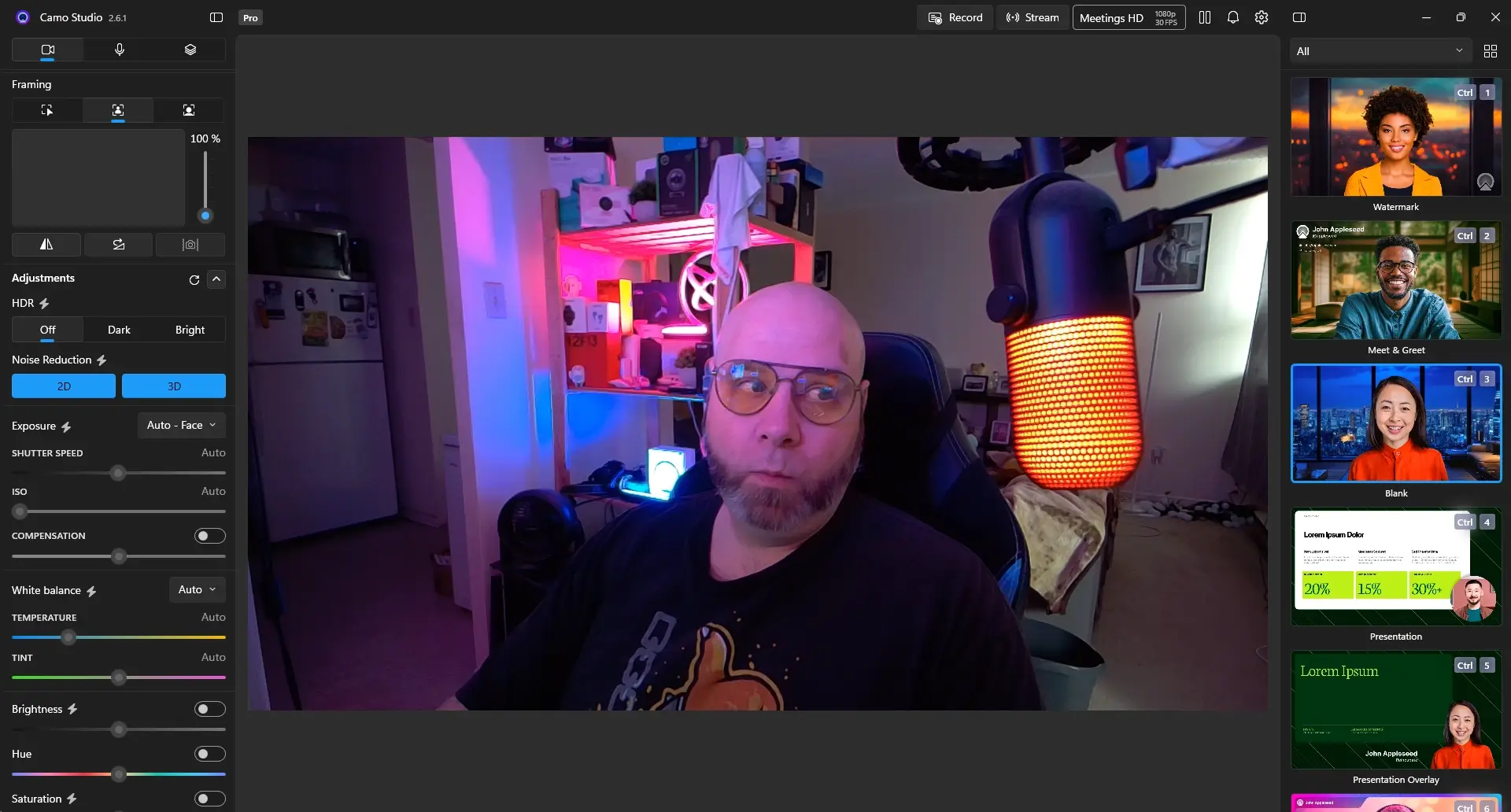
Task: Click the camera stabilization icon
Action: coord(190,245)
